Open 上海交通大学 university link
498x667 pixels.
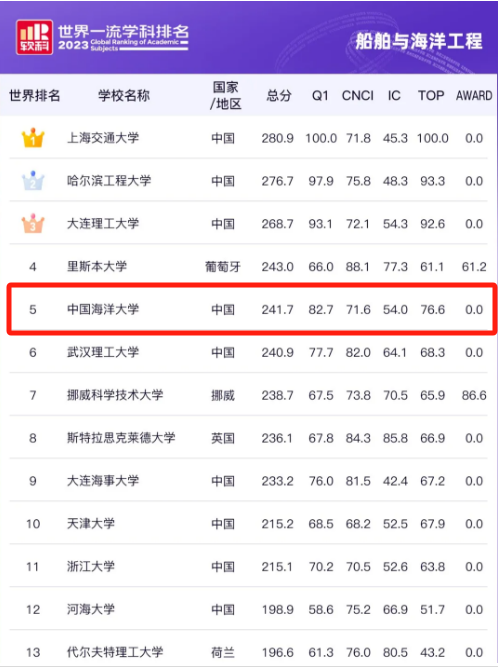click(103, 138)
